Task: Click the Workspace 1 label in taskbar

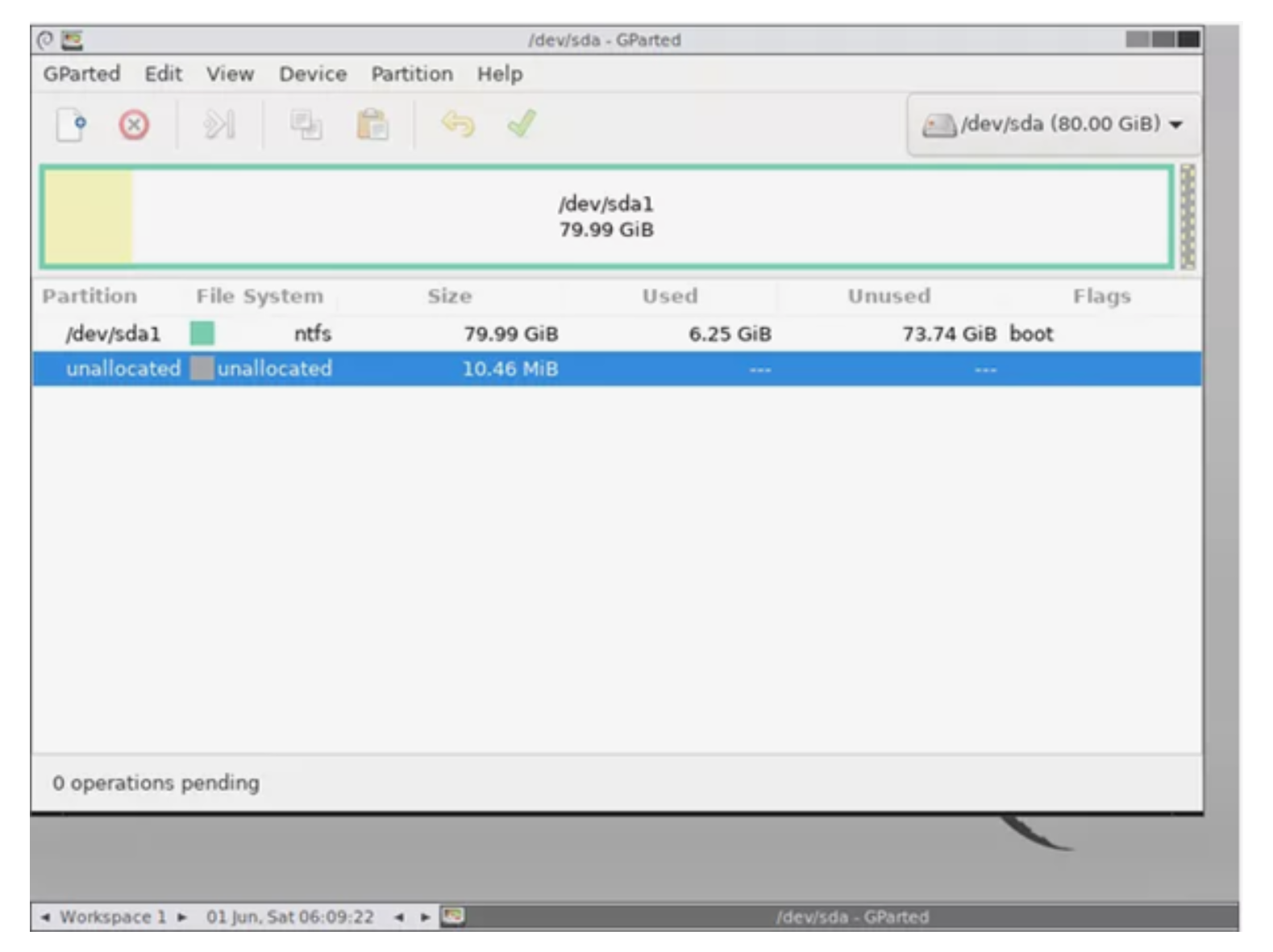Action: (113, 917)
